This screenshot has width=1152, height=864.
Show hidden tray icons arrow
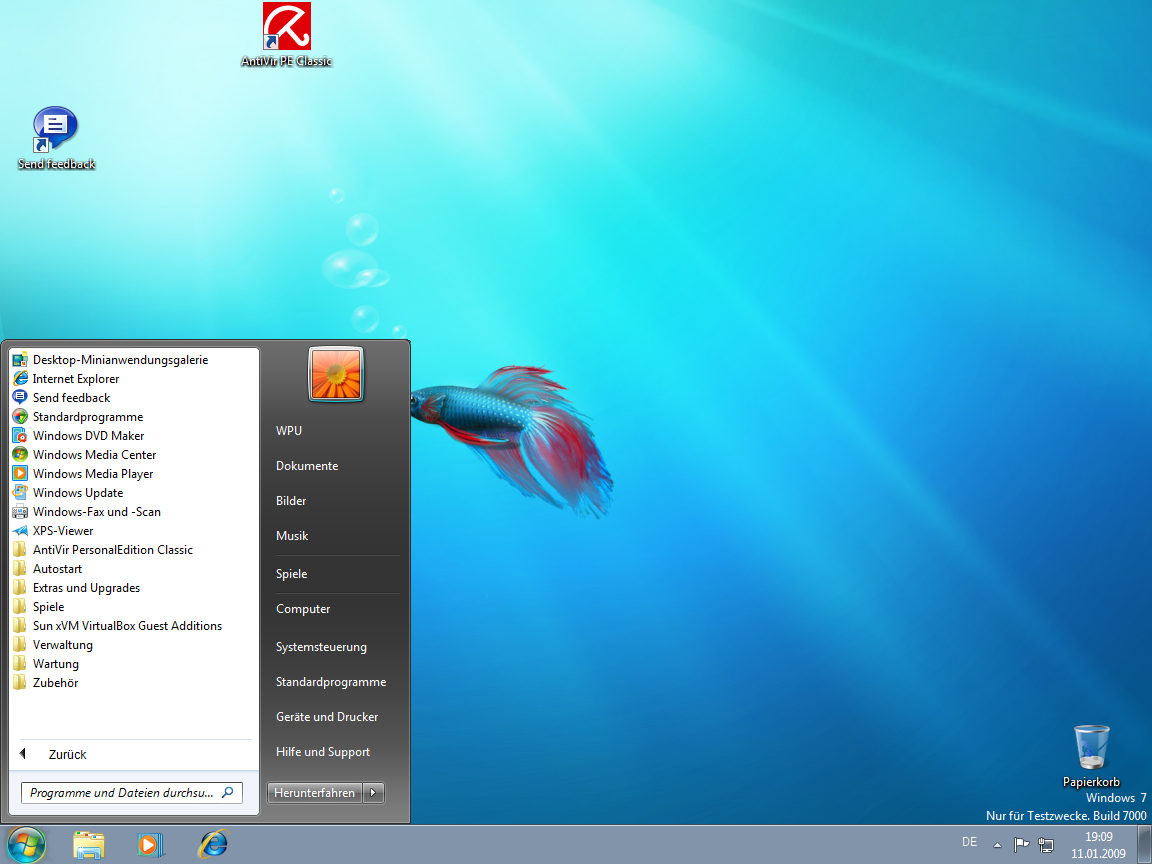pyautogui.click(x=997, y=844)
